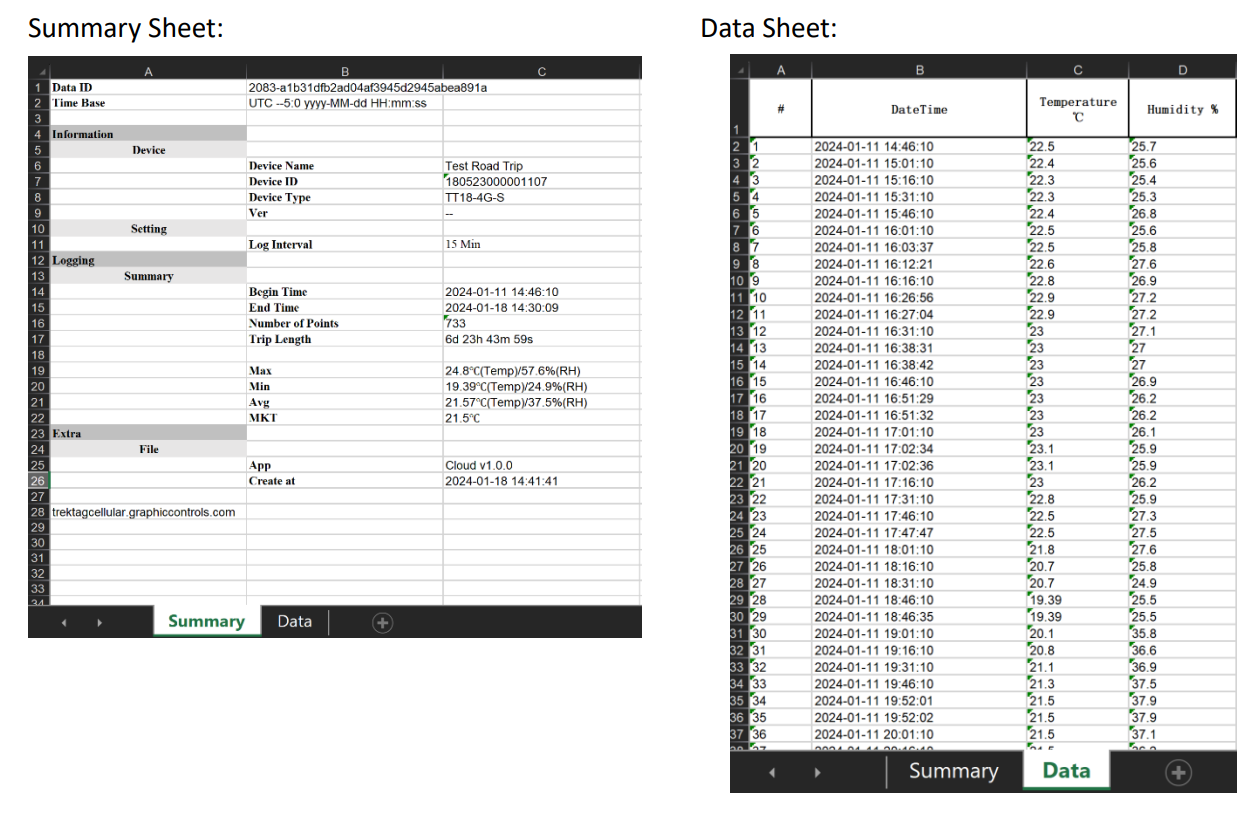The height and width of the screenshot is (828, 1255).
Task: Select the humidity cell '26.8'
Action: [x=1182, y=213]
